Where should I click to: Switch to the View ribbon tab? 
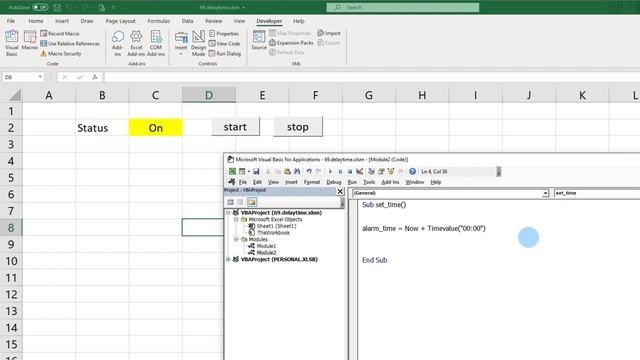[x=239, y=21]
